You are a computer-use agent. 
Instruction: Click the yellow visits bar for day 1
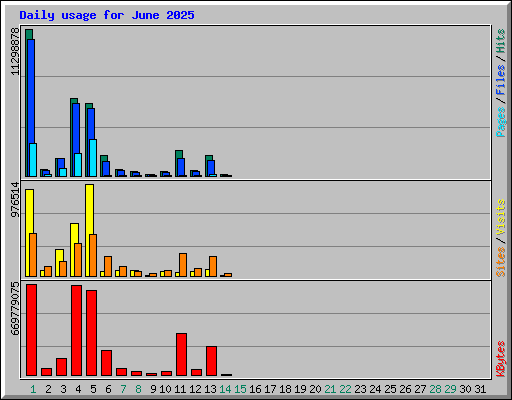28,233
